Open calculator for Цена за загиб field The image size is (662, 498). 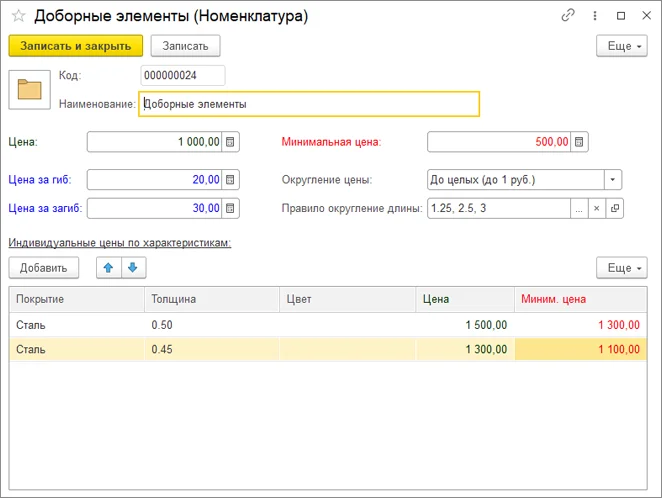point(230,208)
